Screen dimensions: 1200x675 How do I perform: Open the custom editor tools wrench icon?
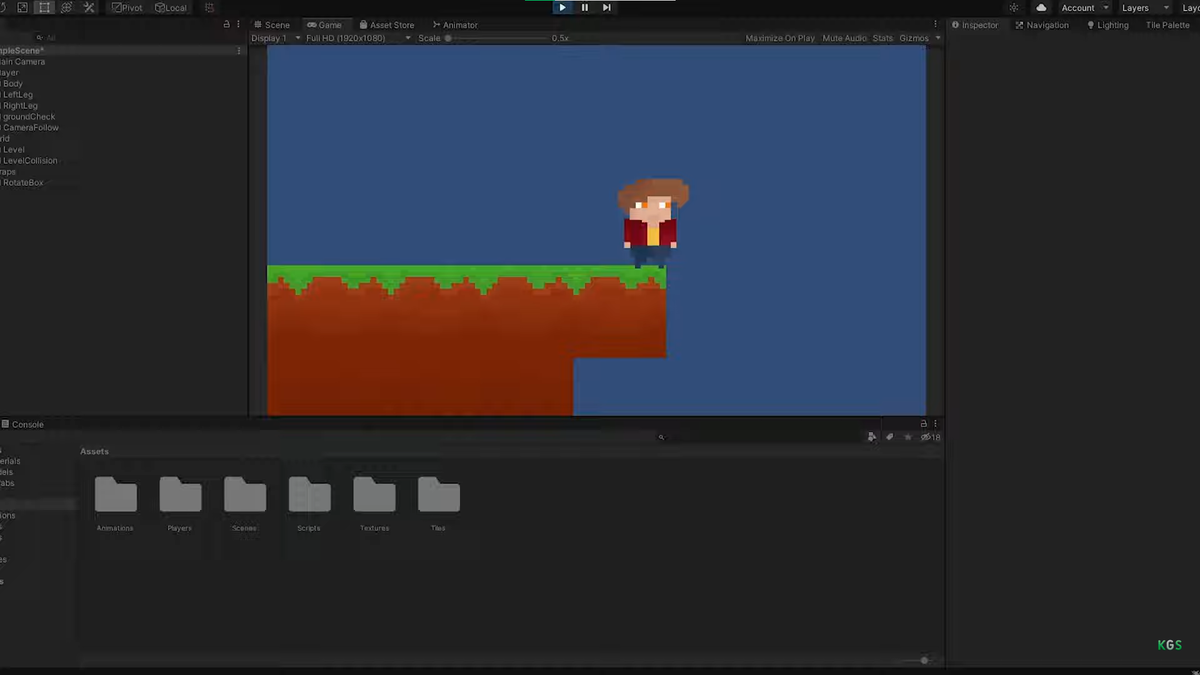[88, 7]
